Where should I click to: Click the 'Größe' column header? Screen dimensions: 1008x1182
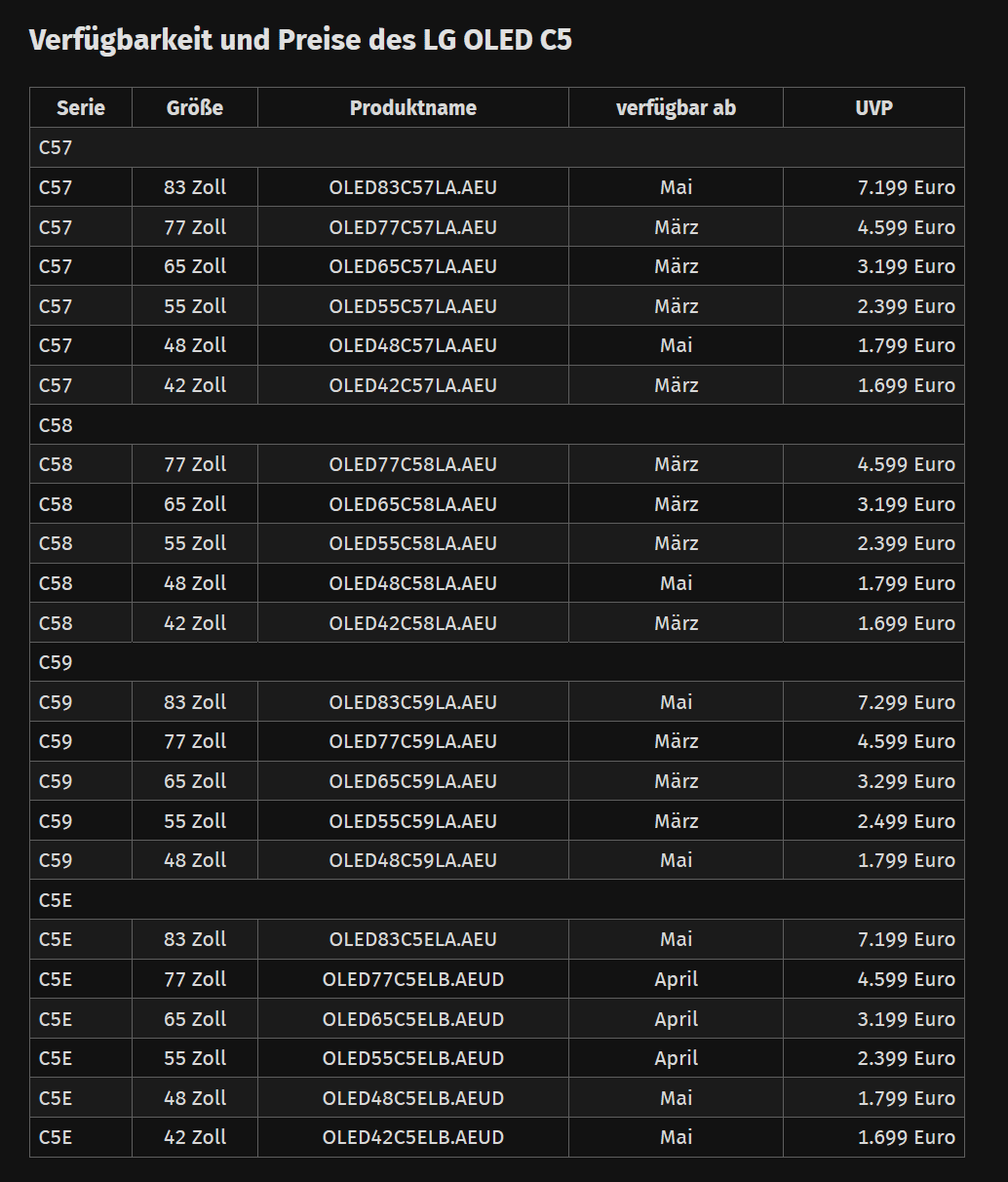click(195, 108)
